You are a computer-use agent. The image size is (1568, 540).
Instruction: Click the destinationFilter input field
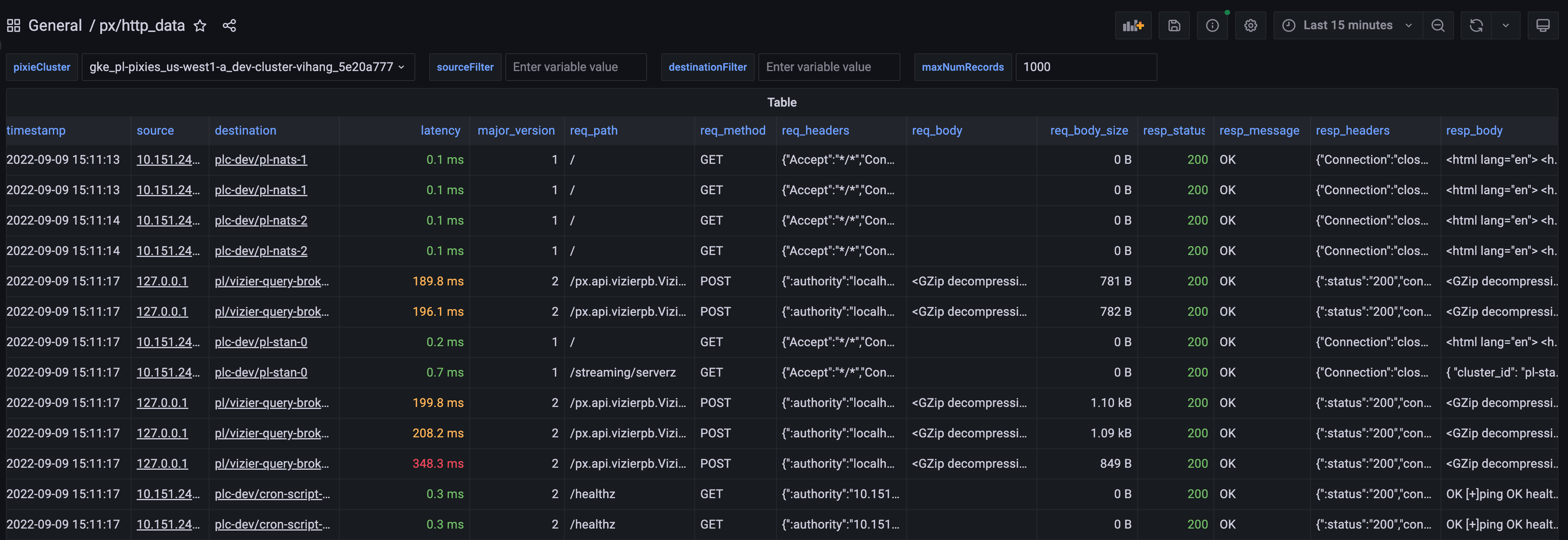[829, 67]
